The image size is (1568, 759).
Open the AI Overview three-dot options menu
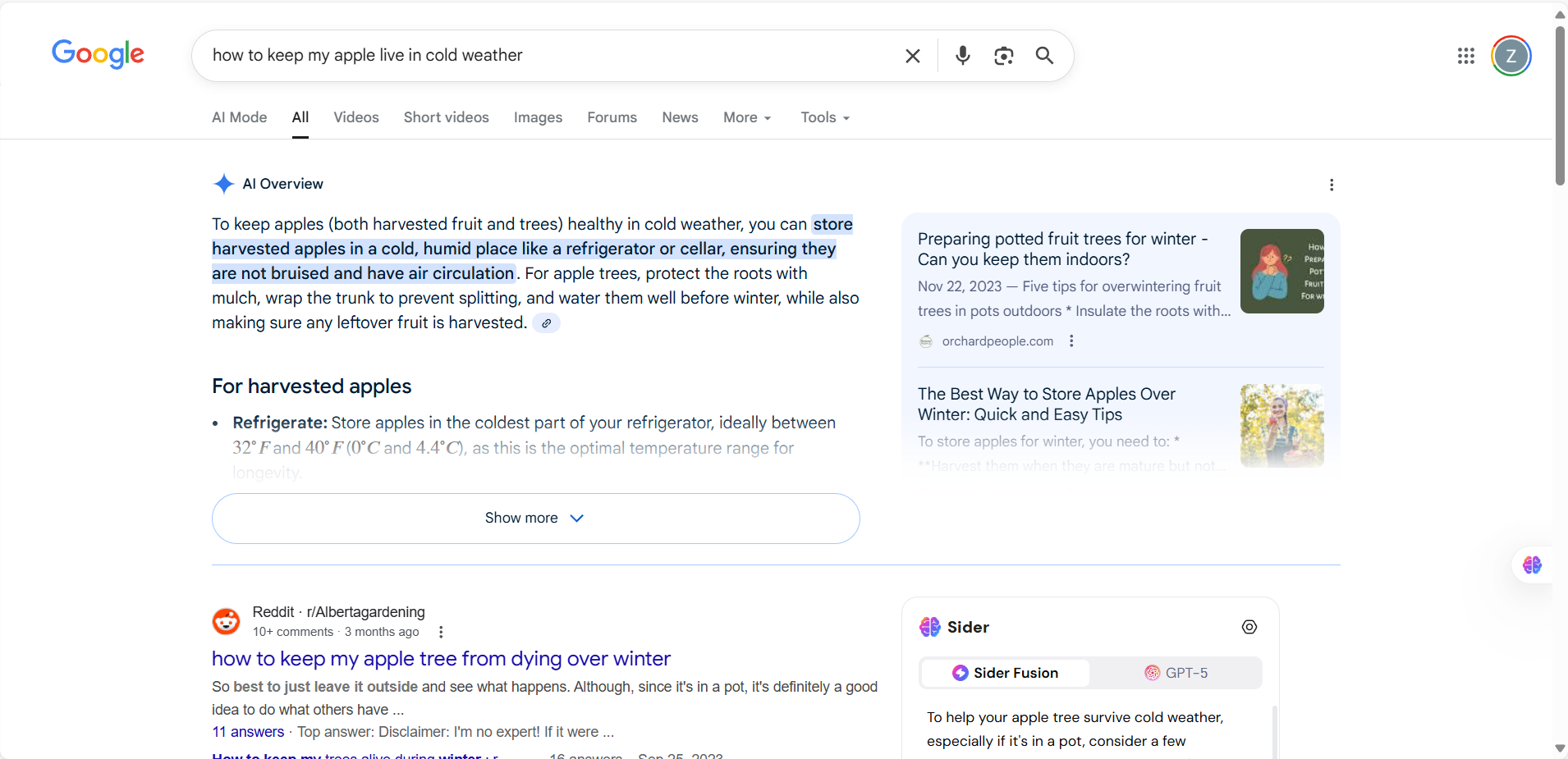tap(1331, 185)
